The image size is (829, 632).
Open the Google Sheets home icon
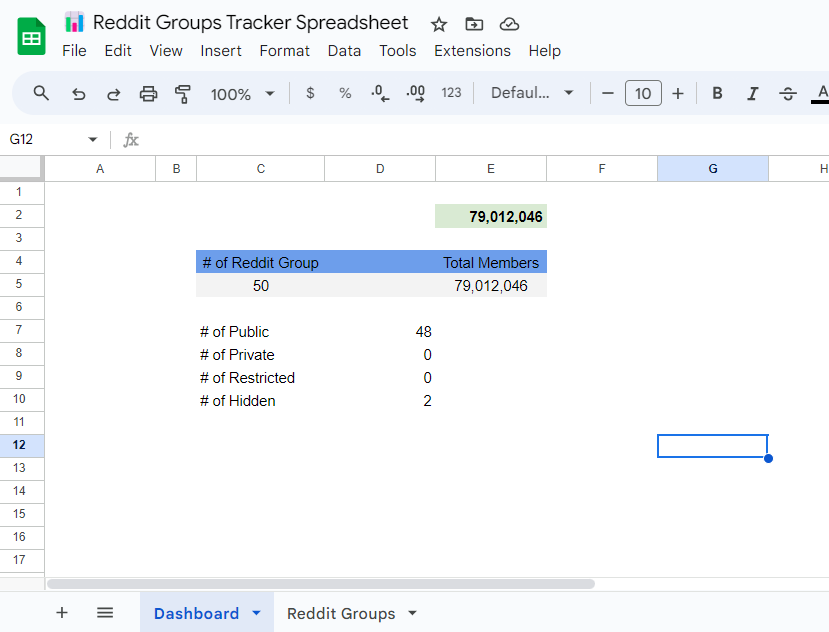(x=31, y=36)
